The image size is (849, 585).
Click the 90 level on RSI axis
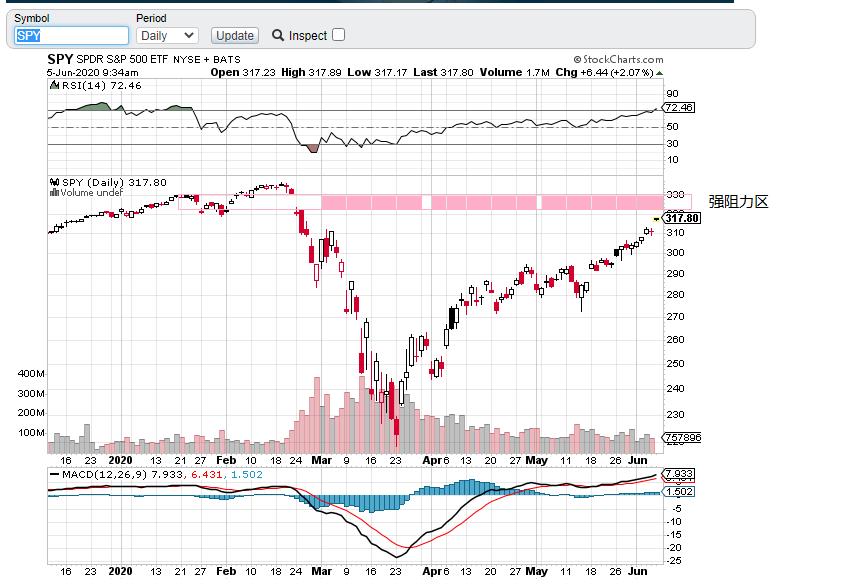(x=672, y=94)
